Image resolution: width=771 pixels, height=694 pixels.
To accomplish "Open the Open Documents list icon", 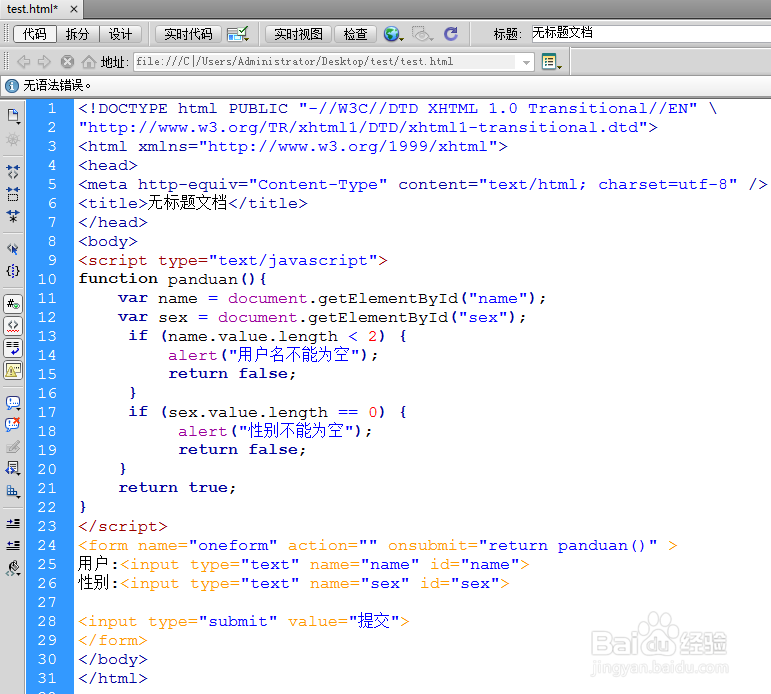I will [13, 116].
